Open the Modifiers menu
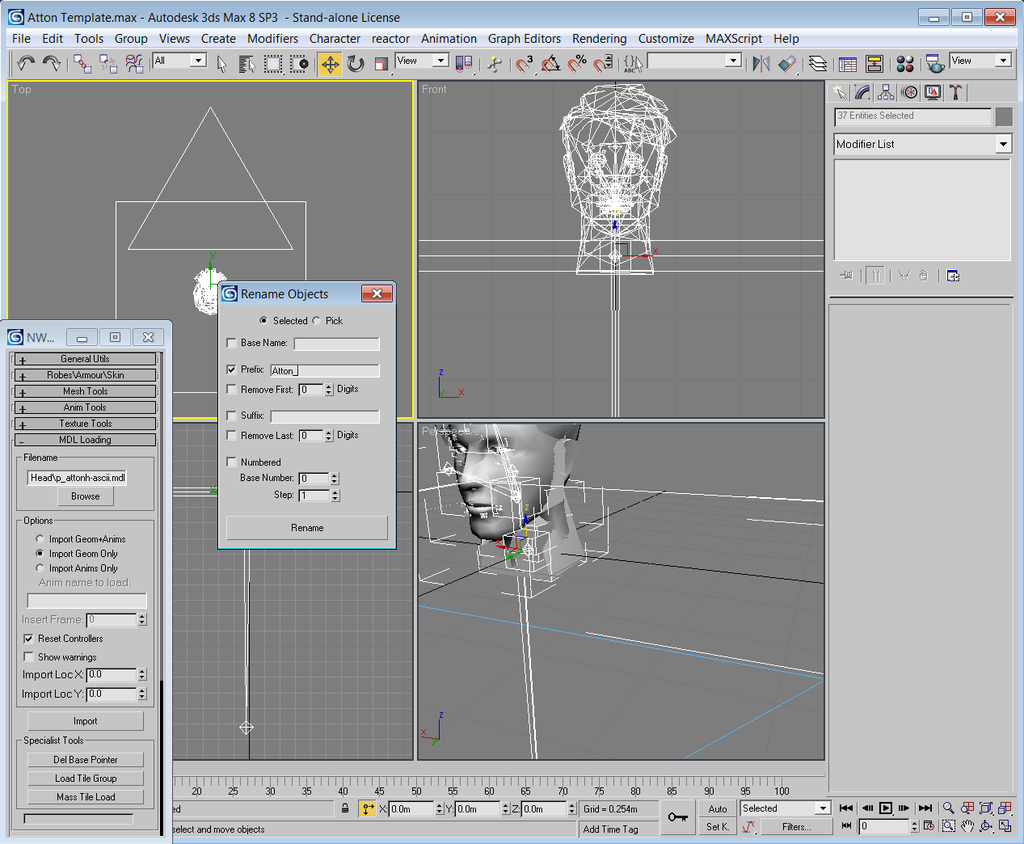1024x844 pixels. point(272,39)
